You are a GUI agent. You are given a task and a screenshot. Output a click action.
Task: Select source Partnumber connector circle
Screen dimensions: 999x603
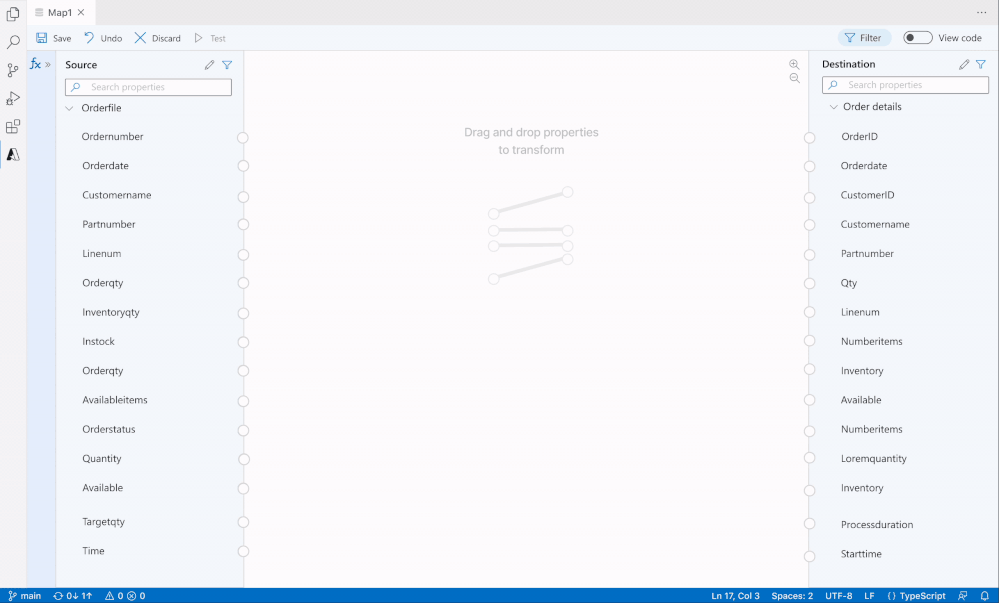[243, 224]
